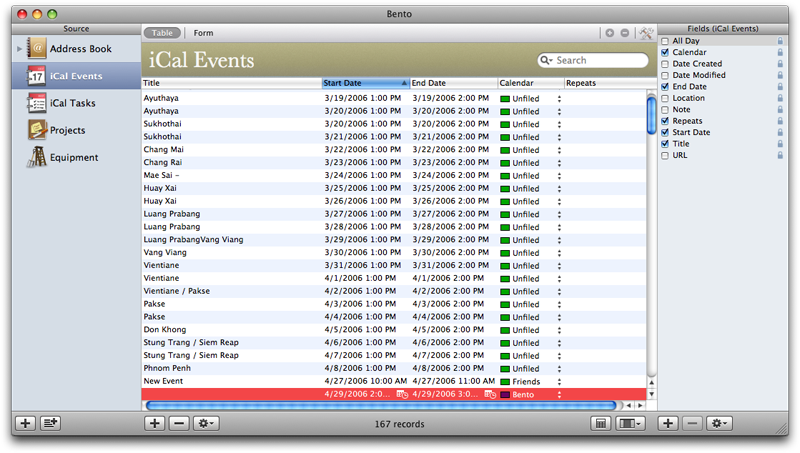The image size is (800, 453).
Task: Enable the Date Modified field checkbox
Action: coord(665,75)
